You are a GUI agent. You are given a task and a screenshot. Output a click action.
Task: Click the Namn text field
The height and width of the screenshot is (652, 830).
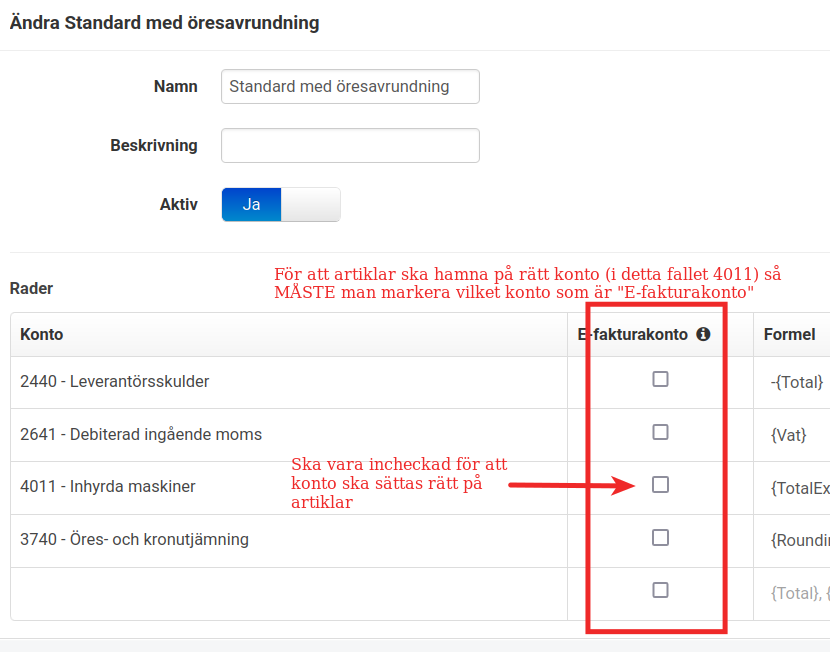coord(350,86)
